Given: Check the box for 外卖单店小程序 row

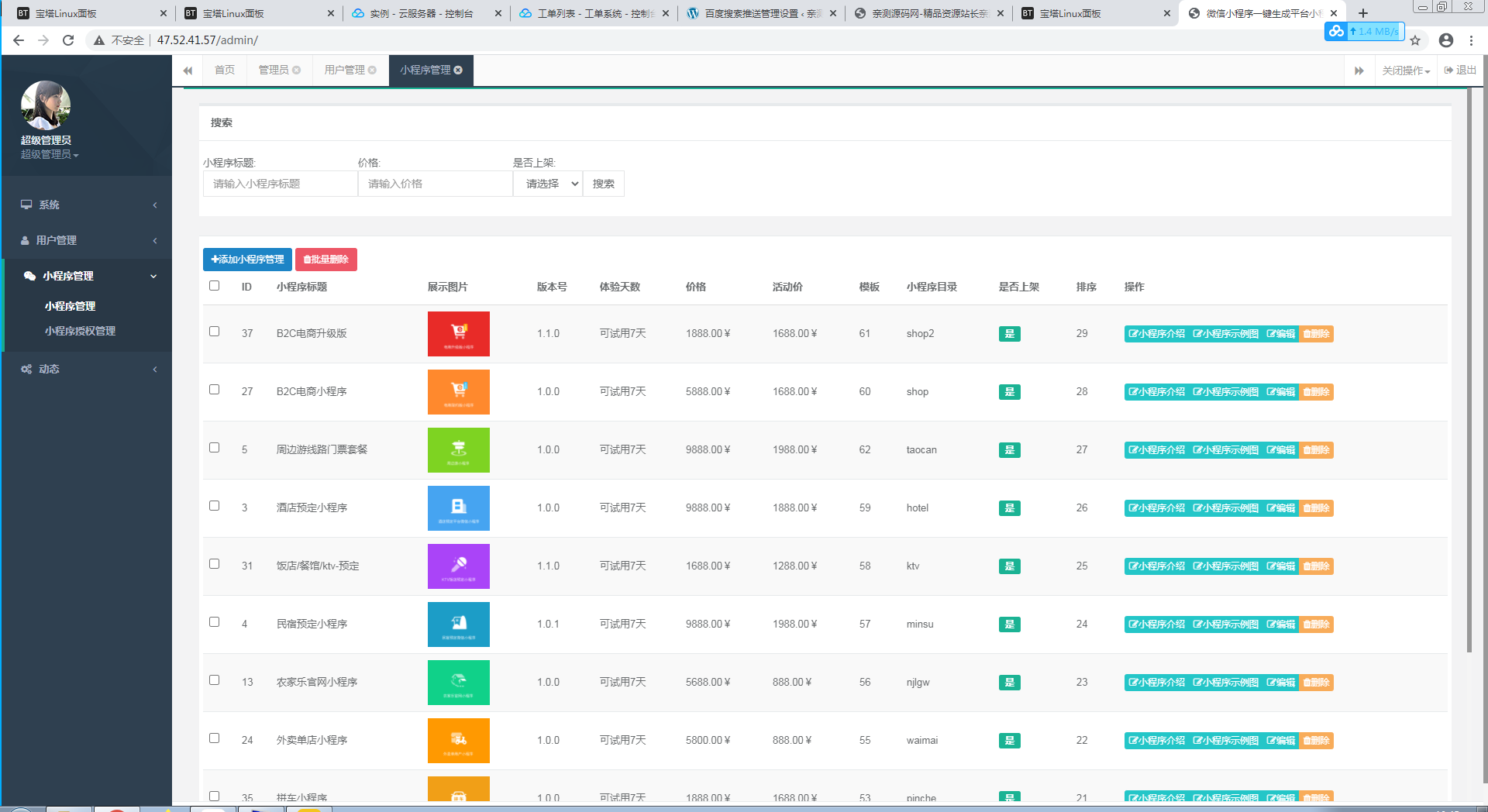Looking at the screenshot, I should pyautogui.click(x=215, y=738).
